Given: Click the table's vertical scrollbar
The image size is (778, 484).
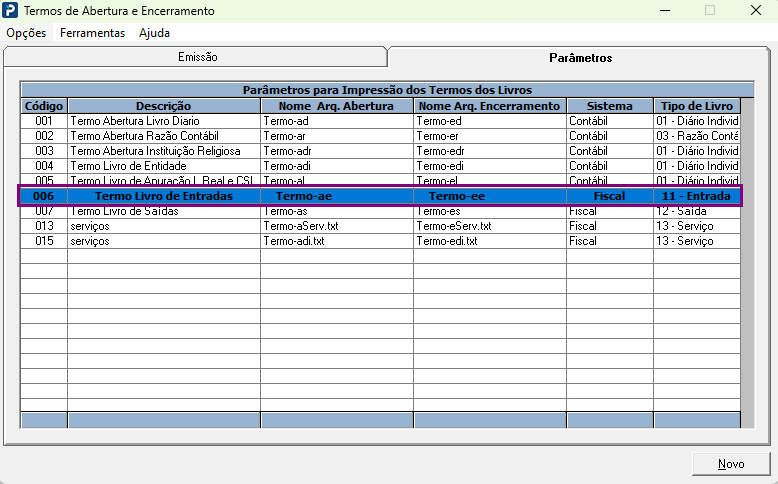Looking at the screenshot, I should click(747, 263).
